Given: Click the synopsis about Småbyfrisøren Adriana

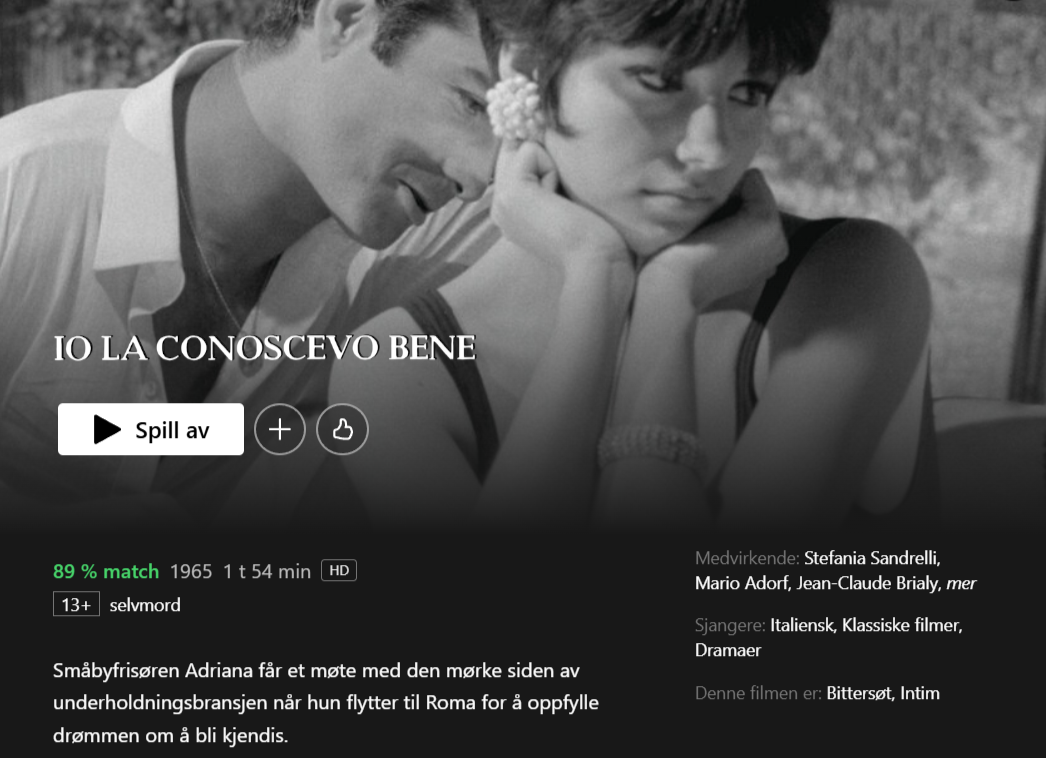Looking at the screenshot, I should click(x=326, y=703).
